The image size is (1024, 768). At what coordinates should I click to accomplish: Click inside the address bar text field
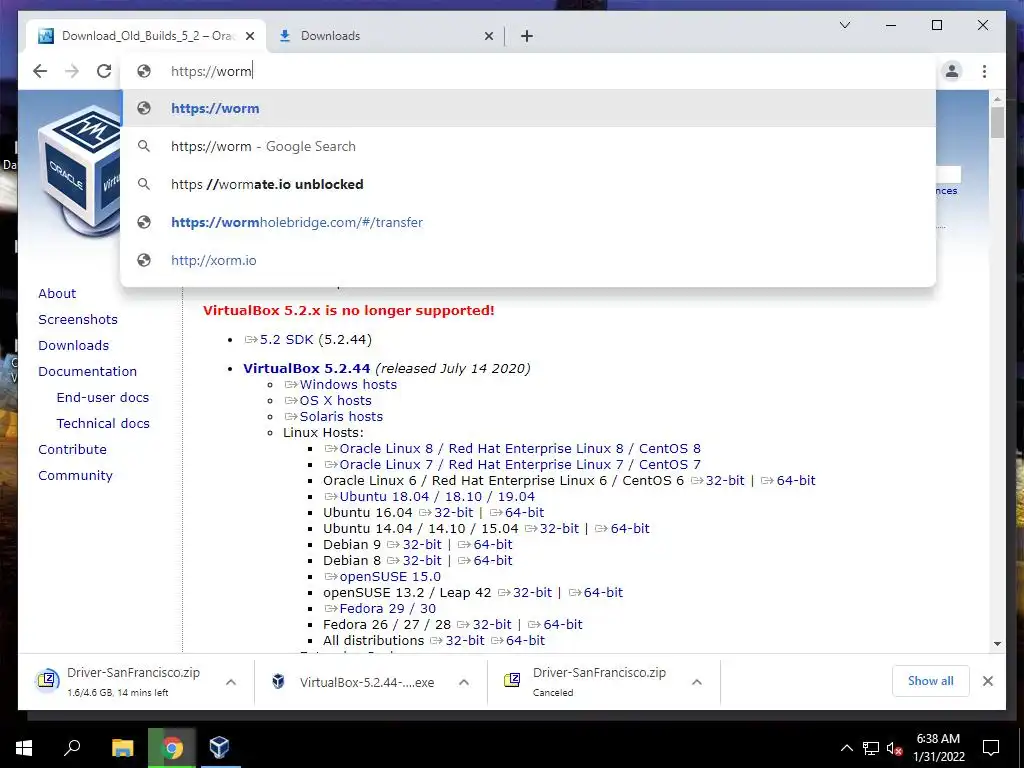[x=529, y=71]
